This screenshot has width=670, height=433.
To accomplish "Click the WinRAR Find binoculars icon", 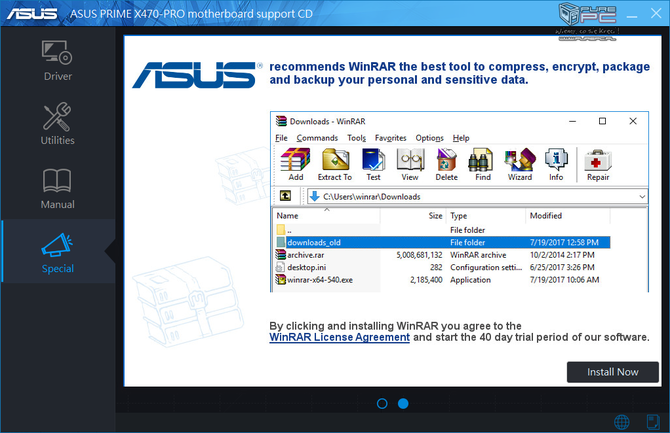I will [482, 165].
